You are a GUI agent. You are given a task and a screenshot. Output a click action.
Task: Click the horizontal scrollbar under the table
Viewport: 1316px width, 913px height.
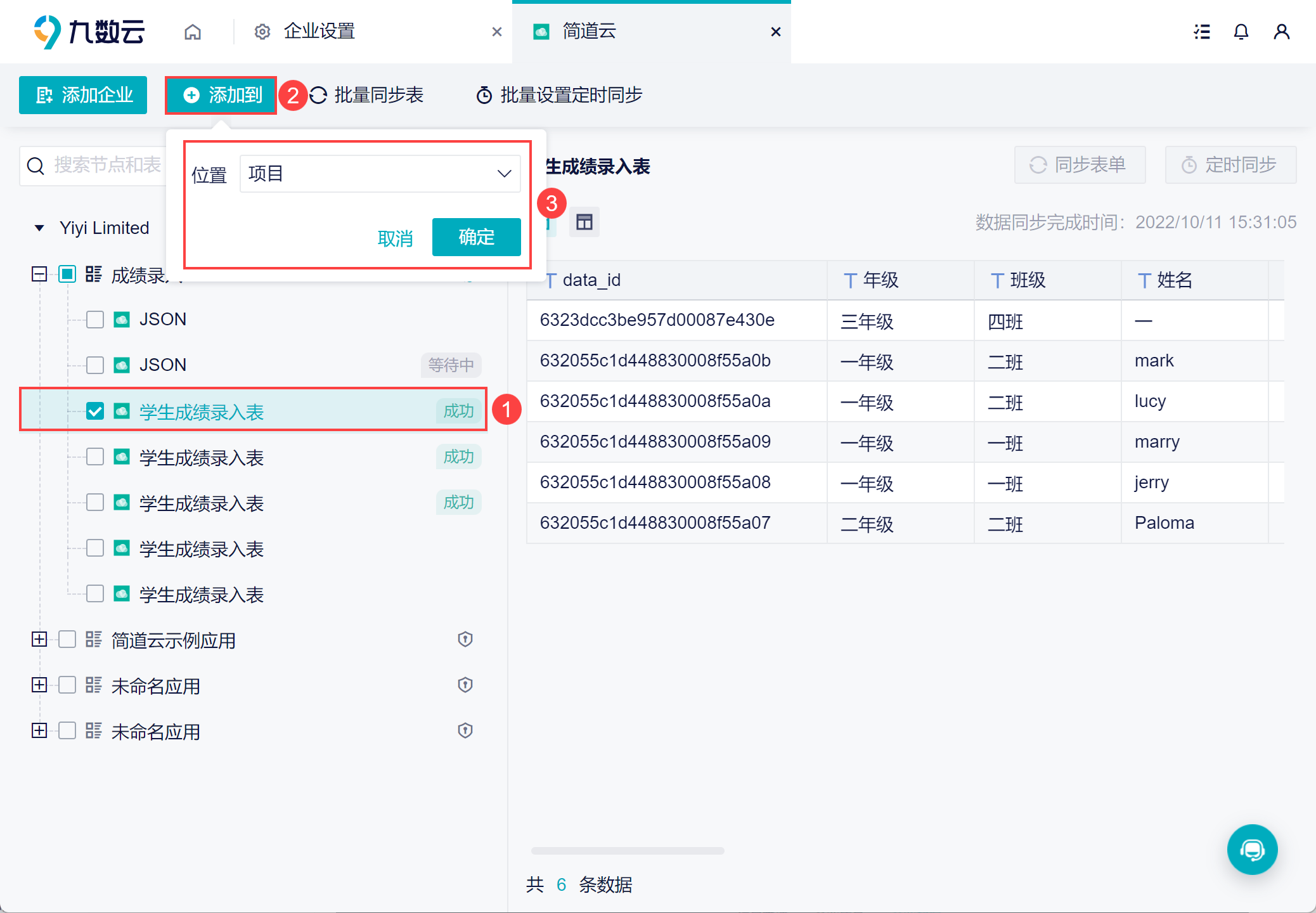coord(628,851)
